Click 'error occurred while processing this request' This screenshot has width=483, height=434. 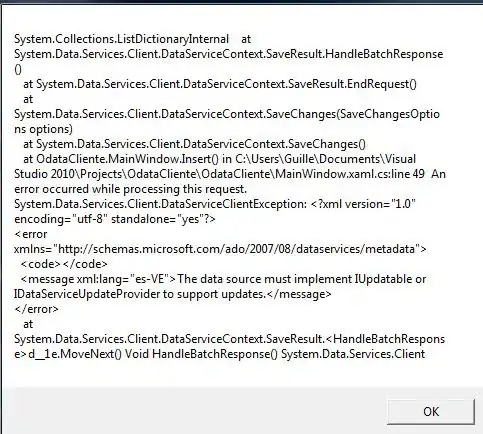pyautogui.click(x=130, y=189)
